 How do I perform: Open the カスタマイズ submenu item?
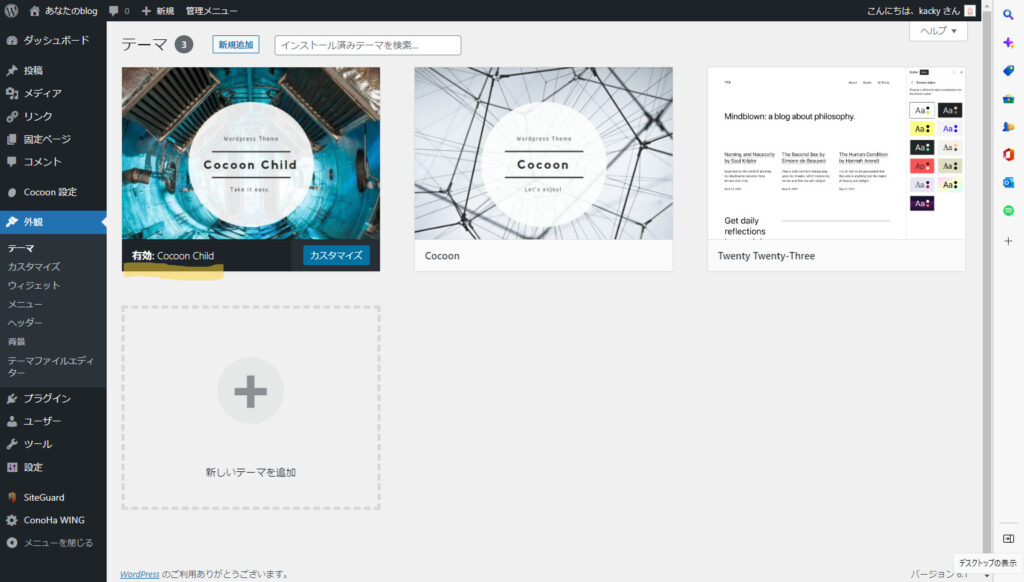[34, 267]
